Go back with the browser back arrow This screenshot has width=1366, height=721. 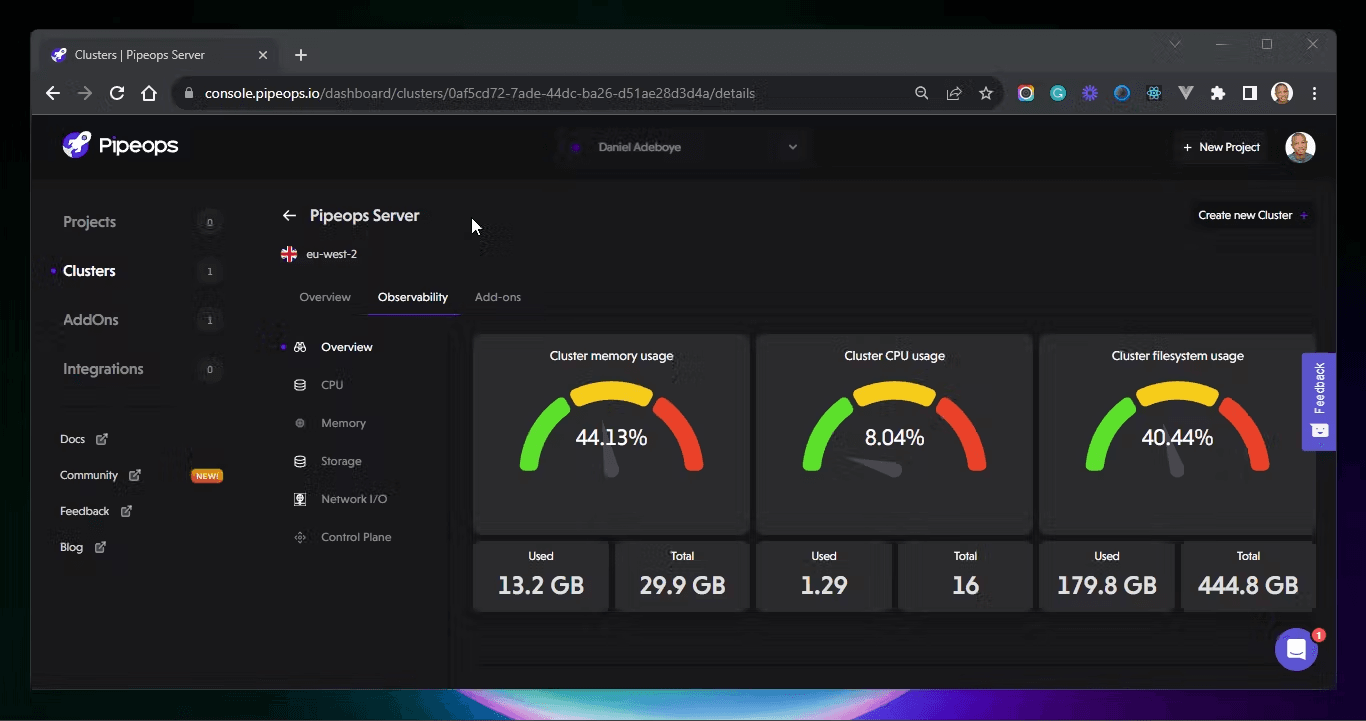(53, 93)
